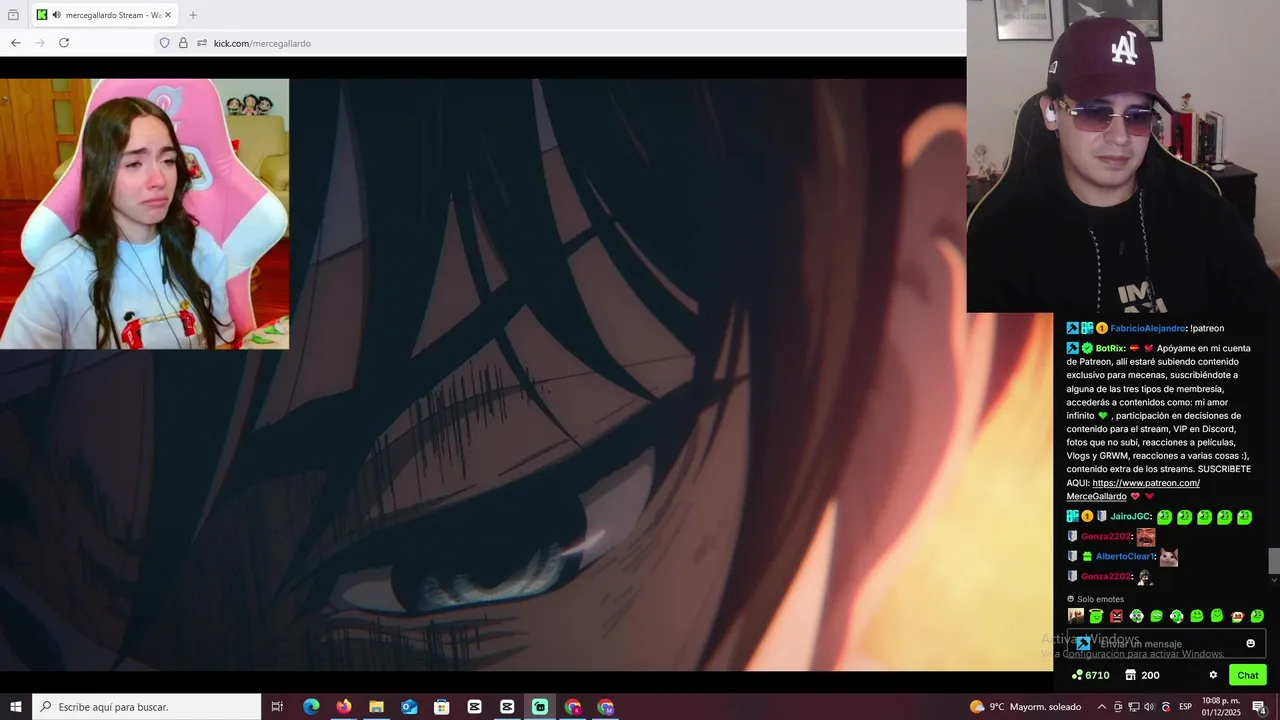
Task: Open the volume speaker tray icon
Action: (x=1150, y=707)
